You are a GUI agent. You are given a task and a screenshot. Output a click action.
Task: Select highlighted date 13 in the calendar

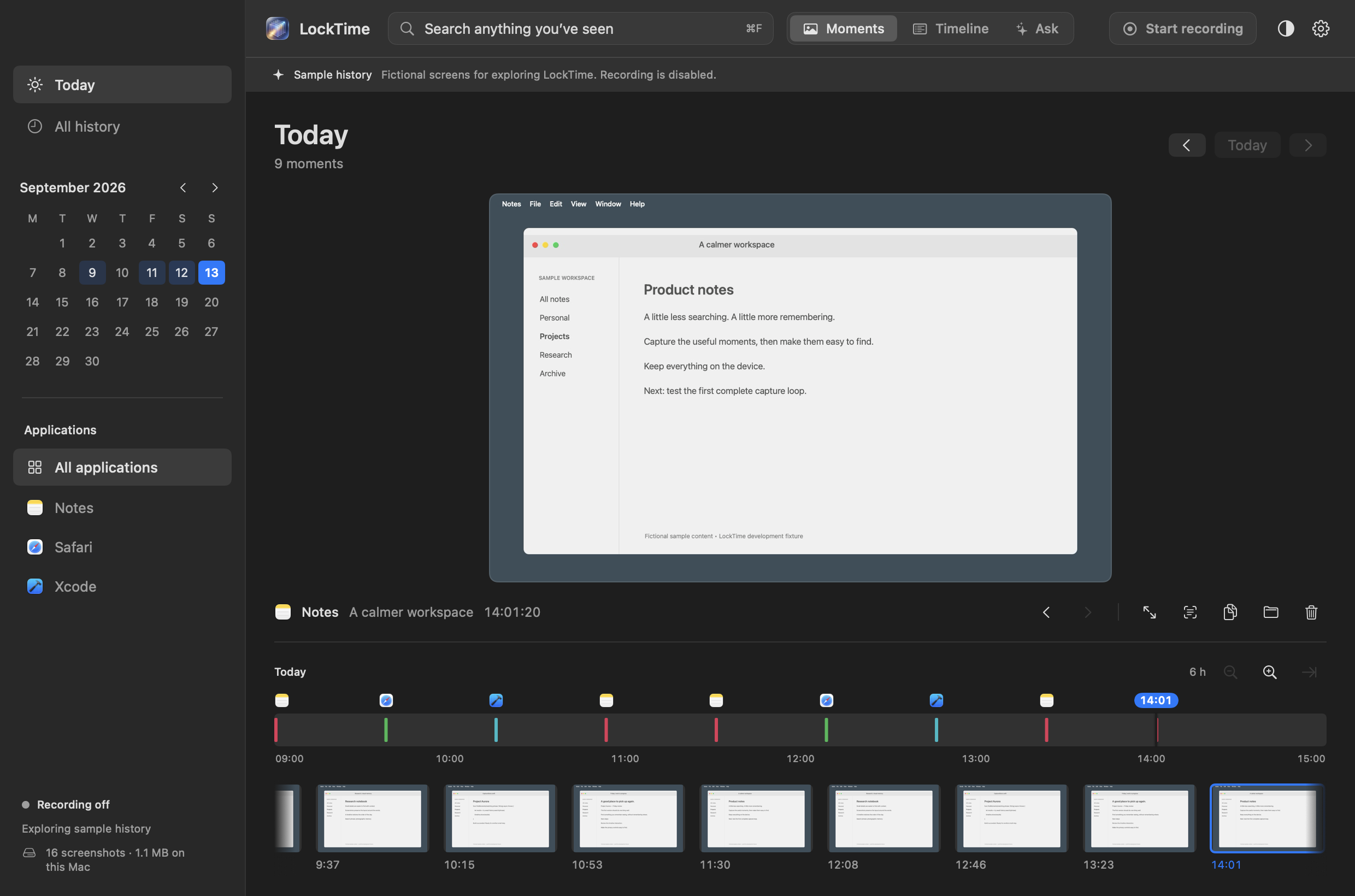(211, 273)
